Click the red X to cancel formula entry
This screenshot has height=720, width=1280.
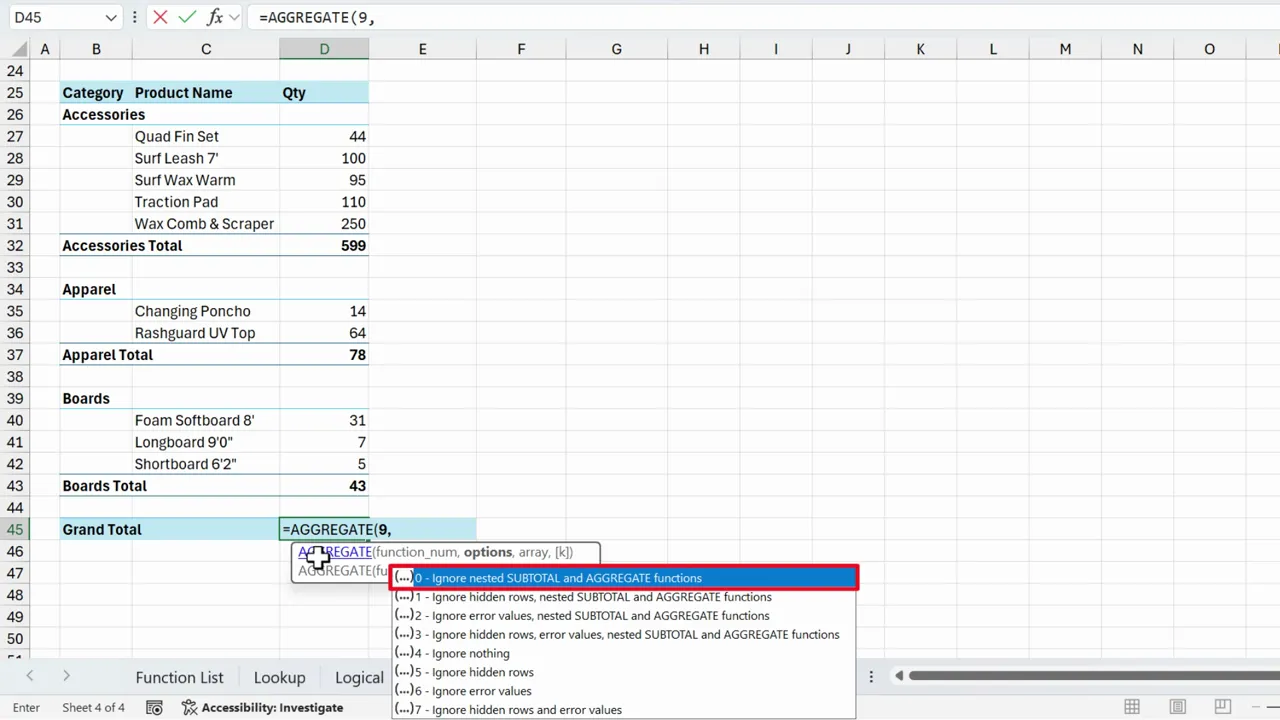[x=160, y=17]
